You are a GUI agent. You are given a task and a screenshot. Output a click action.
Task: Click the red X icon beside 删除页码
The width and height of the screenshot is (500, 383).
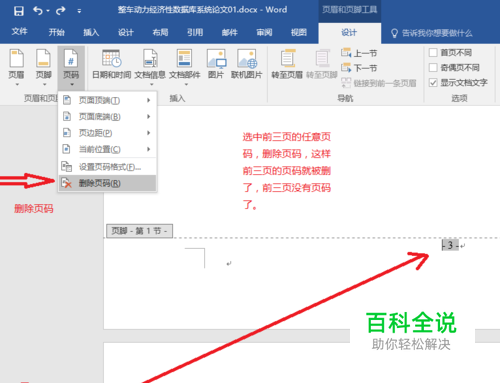[67, 183]
